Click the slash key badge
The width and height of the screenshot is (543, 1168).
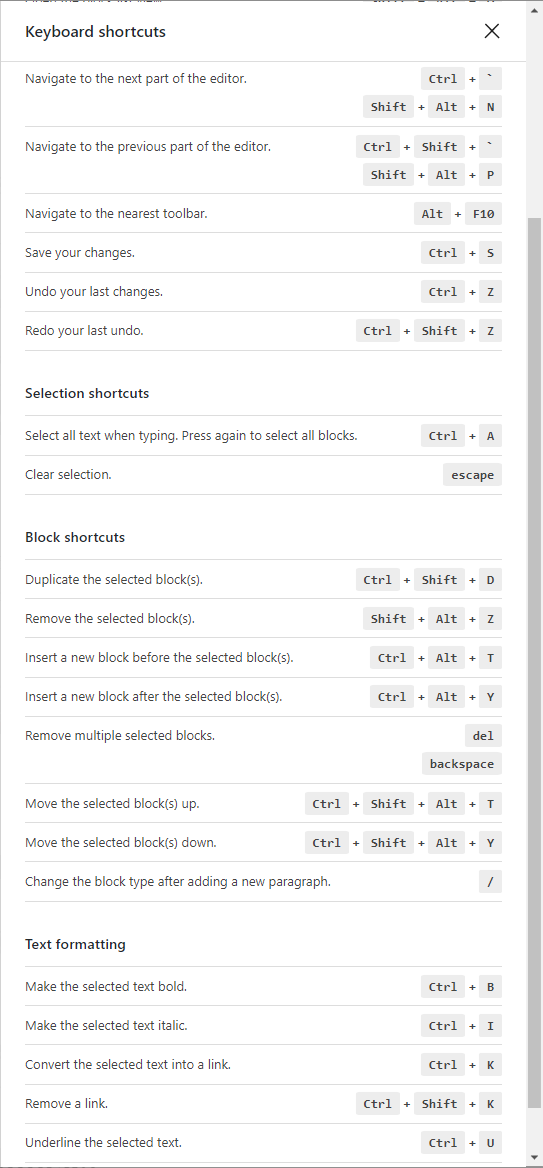[x=490, y=882]
